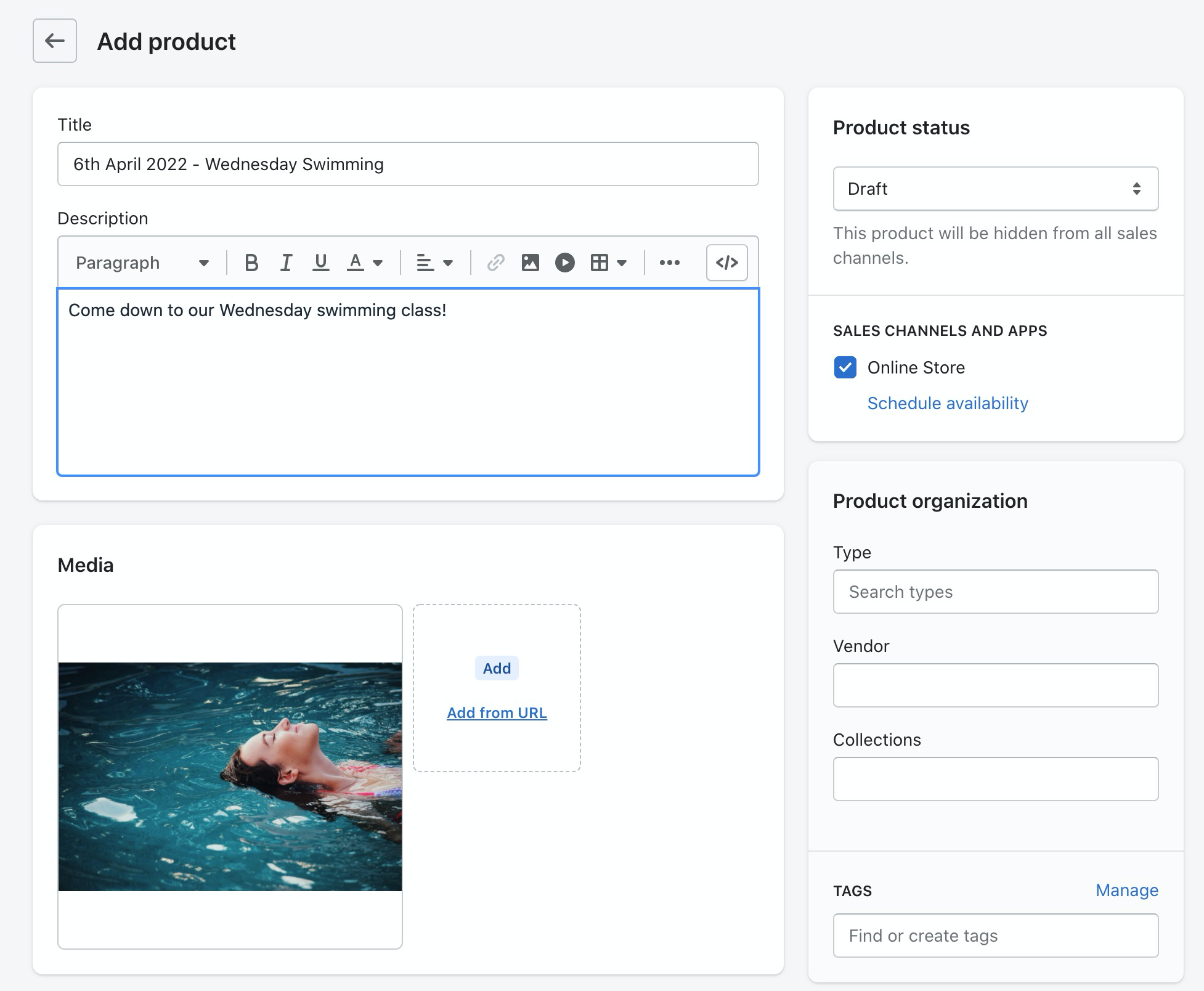Apply italic formatting to description
Viewport: 1204px width, 991px height.
tap(286, 263)
